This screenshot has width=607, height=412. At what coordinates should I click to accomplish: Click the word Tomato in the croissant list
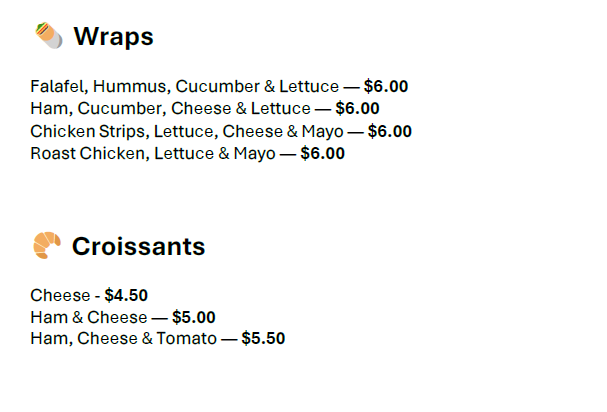coord(186,339)
